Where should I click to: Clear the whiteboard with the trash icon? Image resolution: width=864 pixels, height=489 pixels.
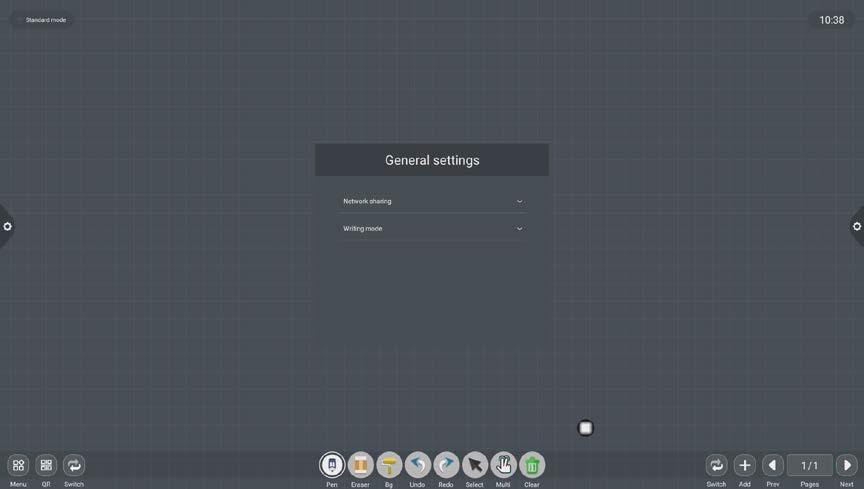click(x=532, y=465)
